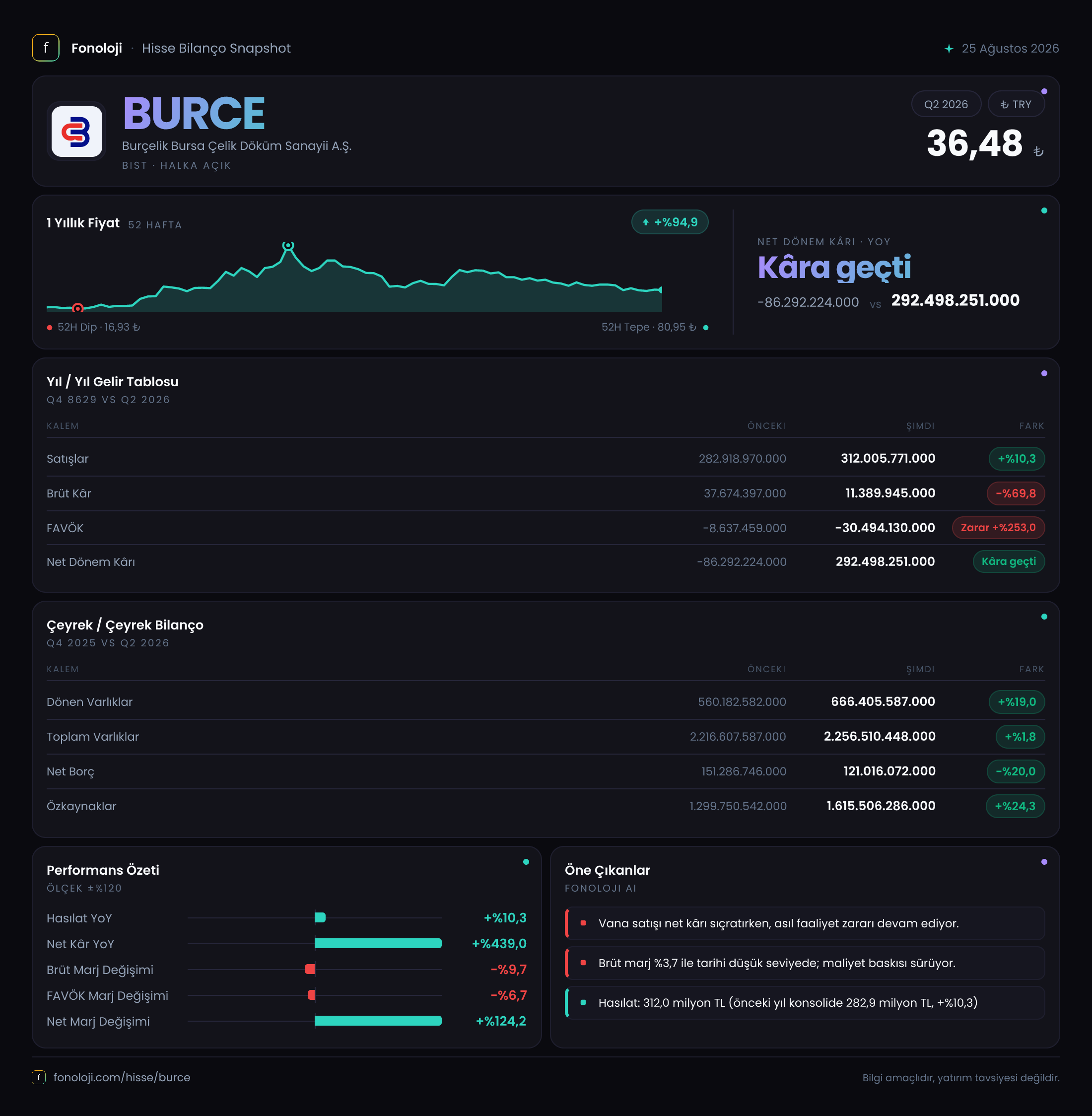The image size is (1092, 1116).
Task: Click the BURCE ticker heading
Action: [194, 114]
